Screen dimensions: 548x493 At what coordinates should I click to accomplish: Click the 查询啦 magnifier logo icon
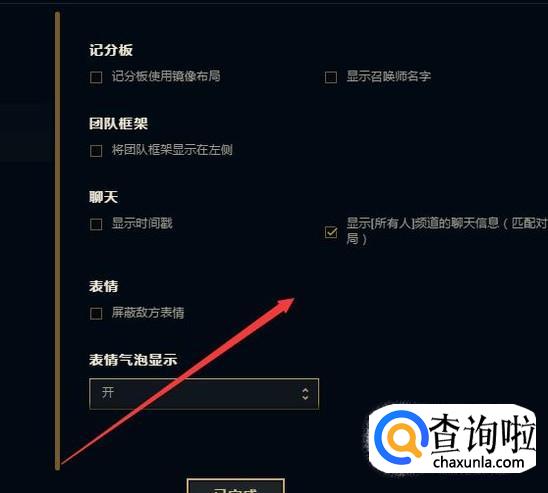click(x=401, y=437)
